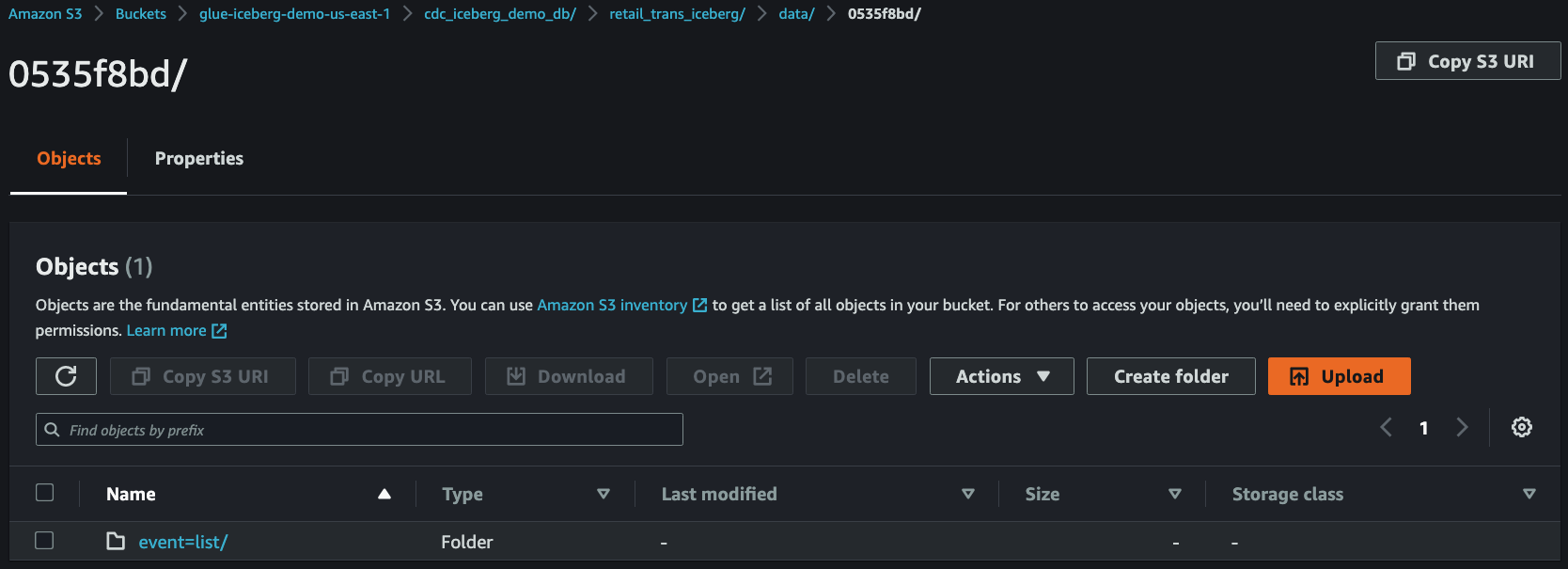Click the Delete button
The image size is (1568, 569).
click(x=860, y=376)
